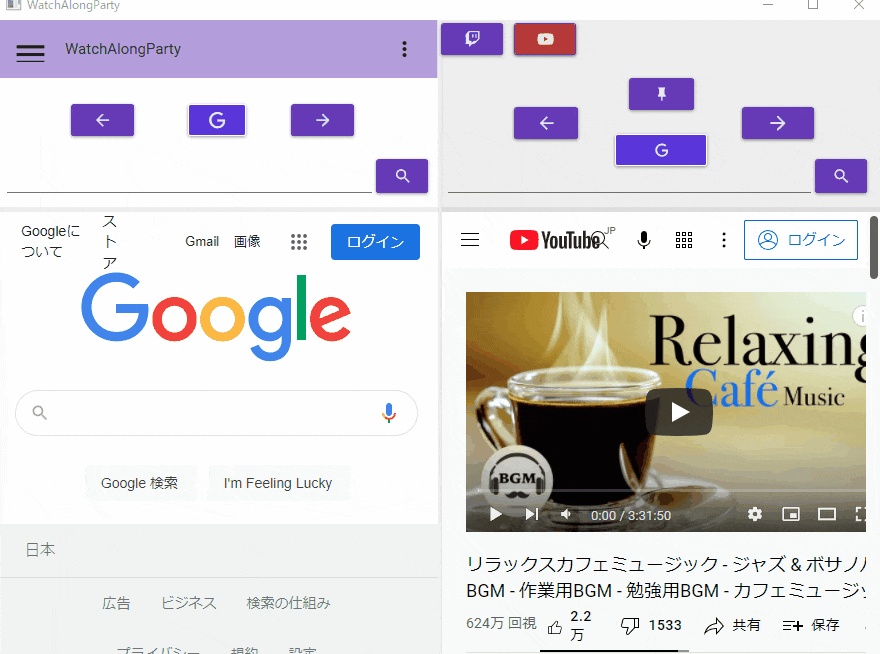The image size is (880, 654).
Task: Click the 日本 region text
Action: click(x=40, y=550)
